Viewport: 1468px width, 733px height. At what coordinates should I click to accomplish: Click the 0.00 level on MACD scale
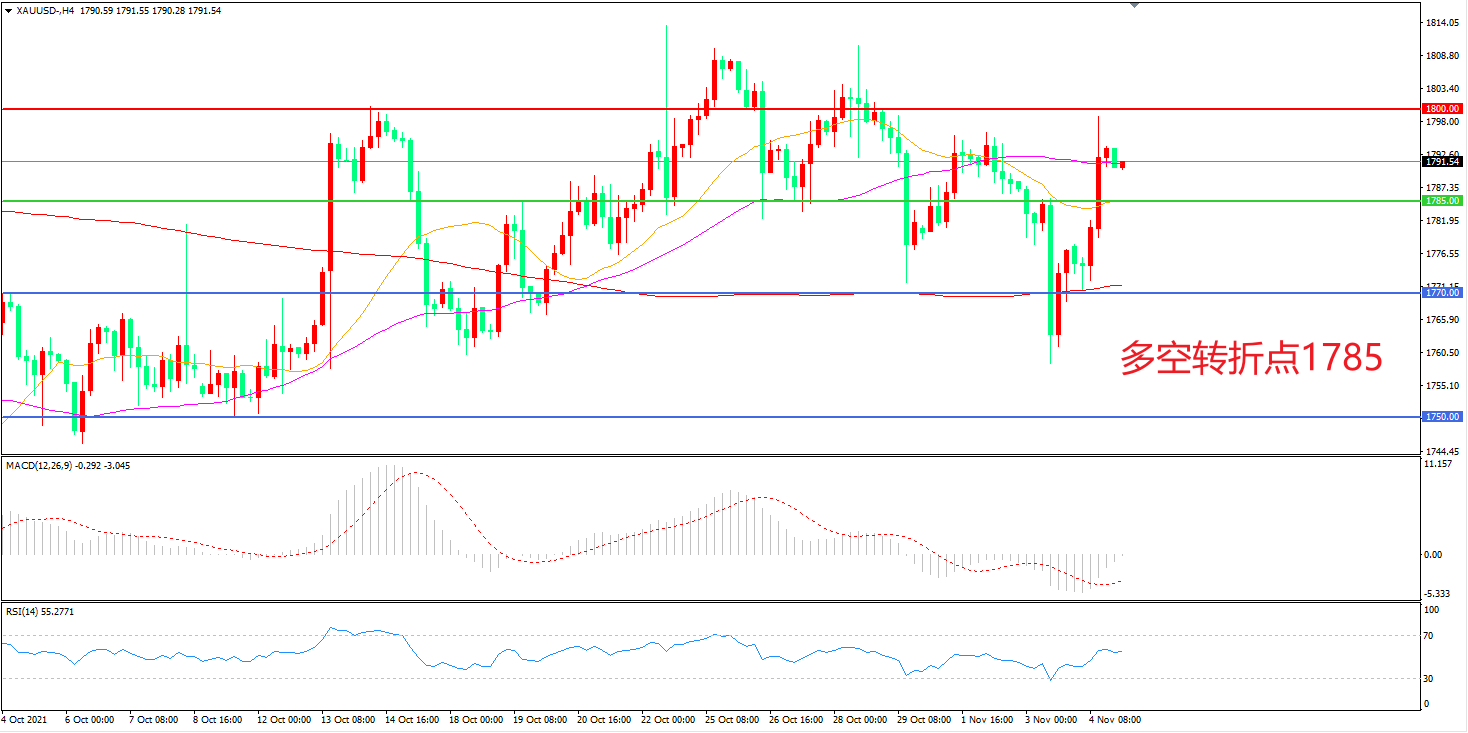coord(1433,554)
